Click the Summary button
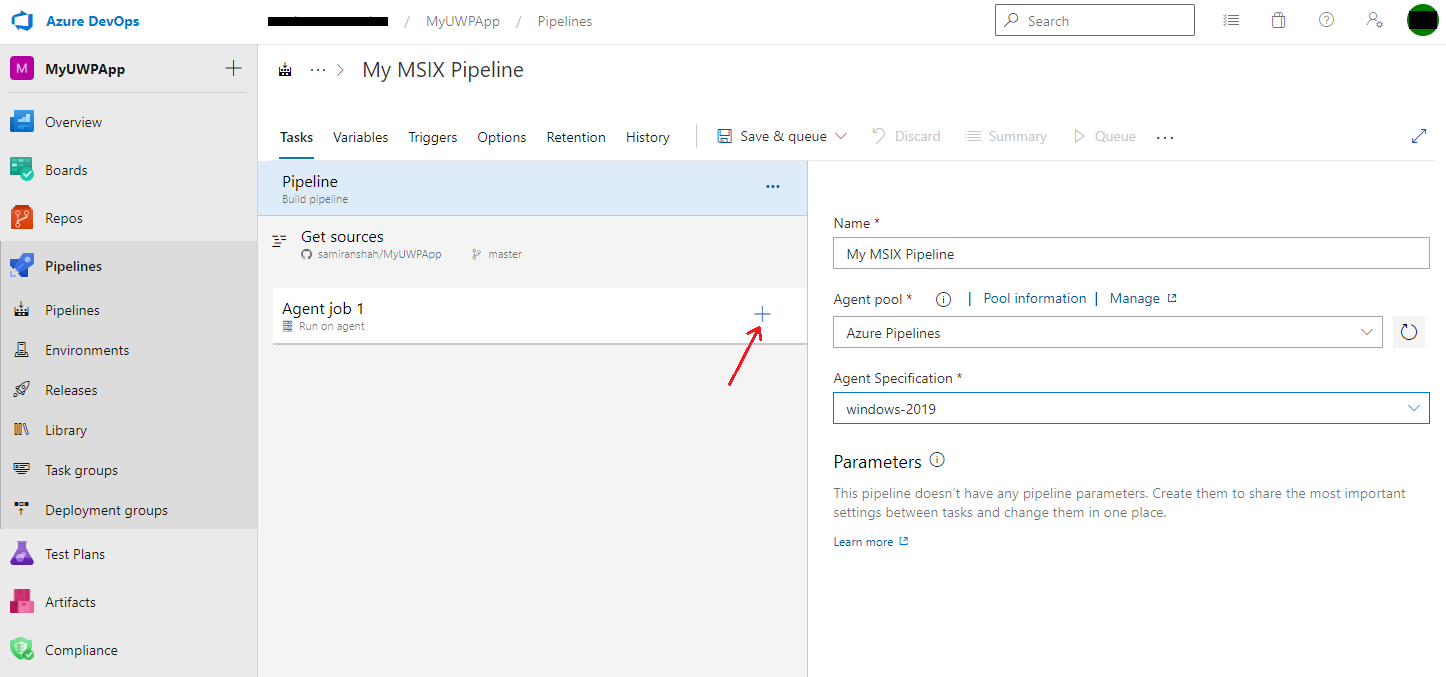Viewport: 1446px width, 677px height. click(x=1006, y=136)
